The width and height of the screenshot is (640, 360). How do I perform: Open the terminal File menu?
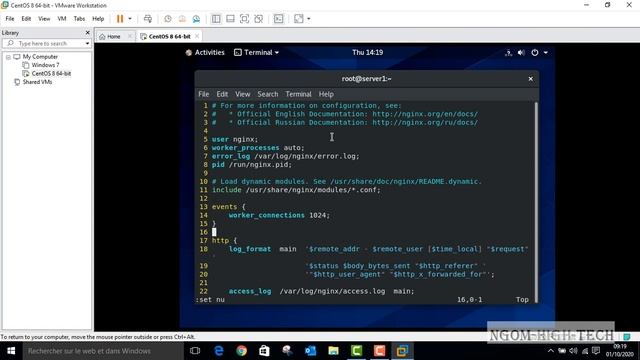204,94
